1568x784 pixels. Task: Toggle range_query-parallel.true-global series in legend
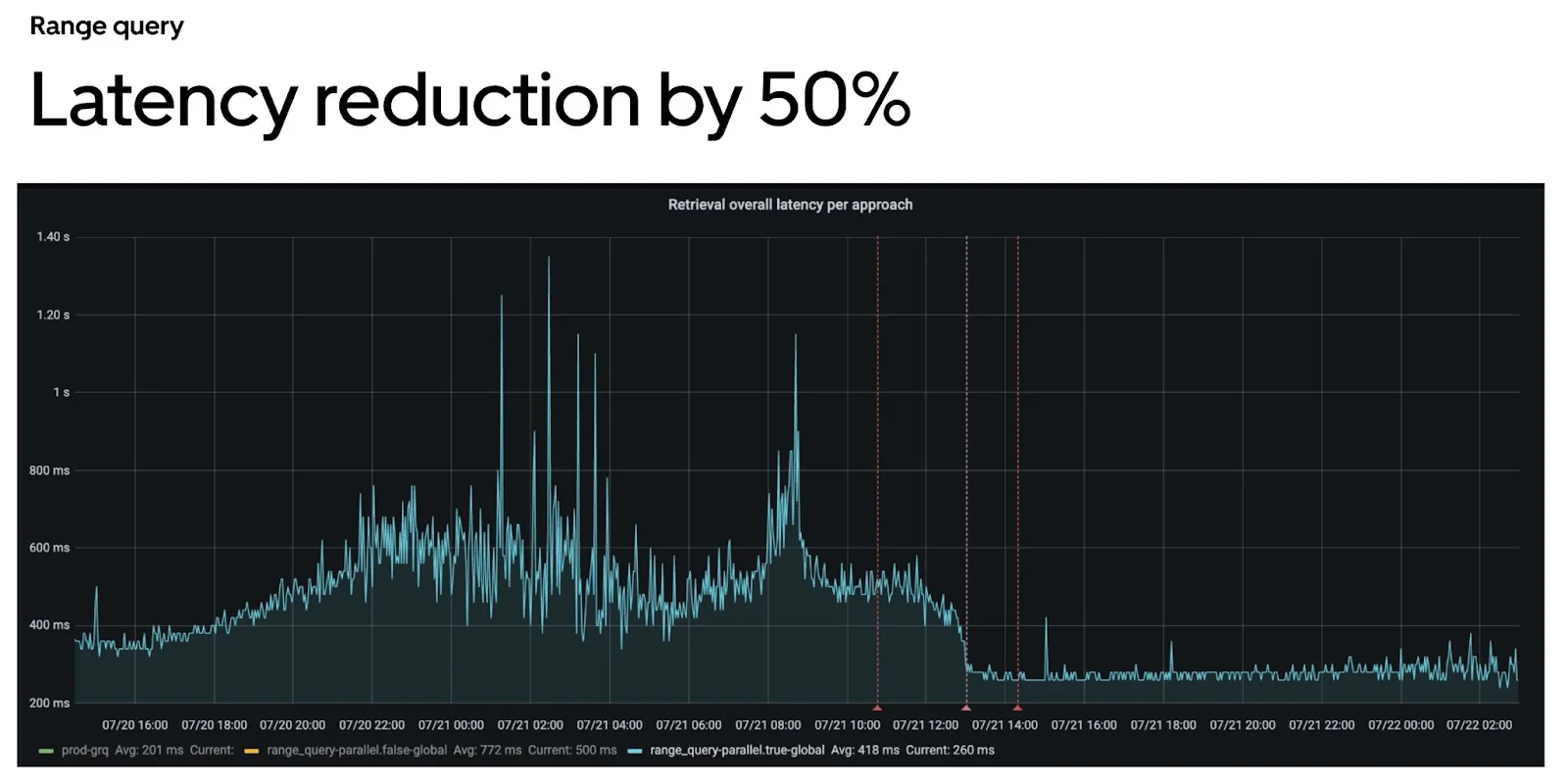[x=737, y=751]
